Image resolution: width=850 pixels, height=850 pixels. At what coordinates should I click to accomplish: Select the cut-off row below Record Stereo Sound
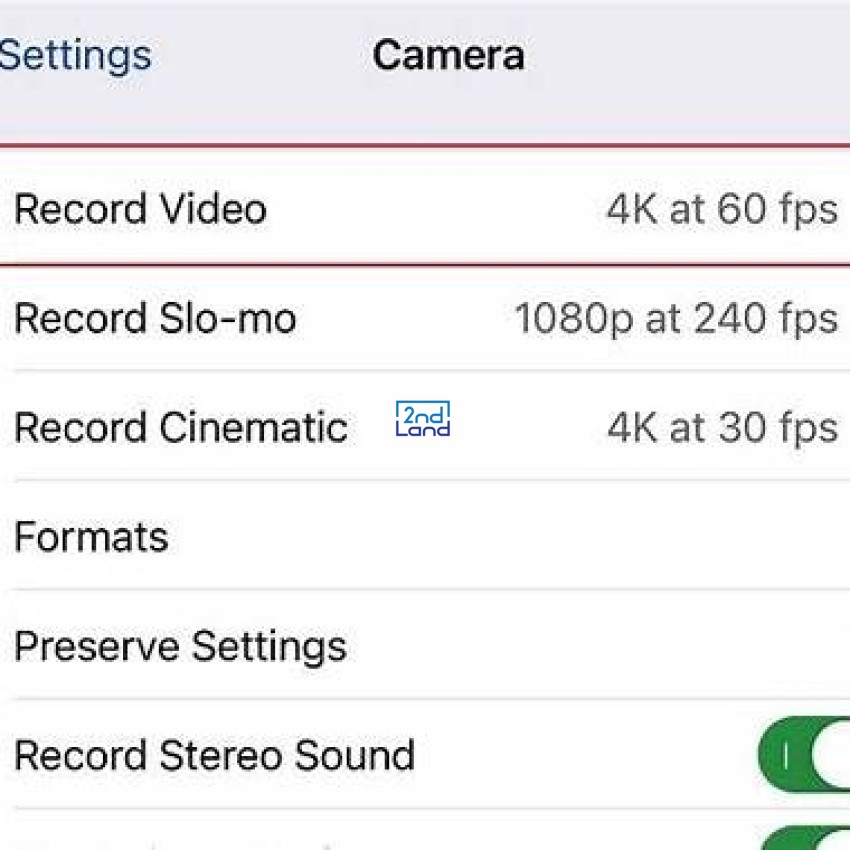[x=425, y=830]
